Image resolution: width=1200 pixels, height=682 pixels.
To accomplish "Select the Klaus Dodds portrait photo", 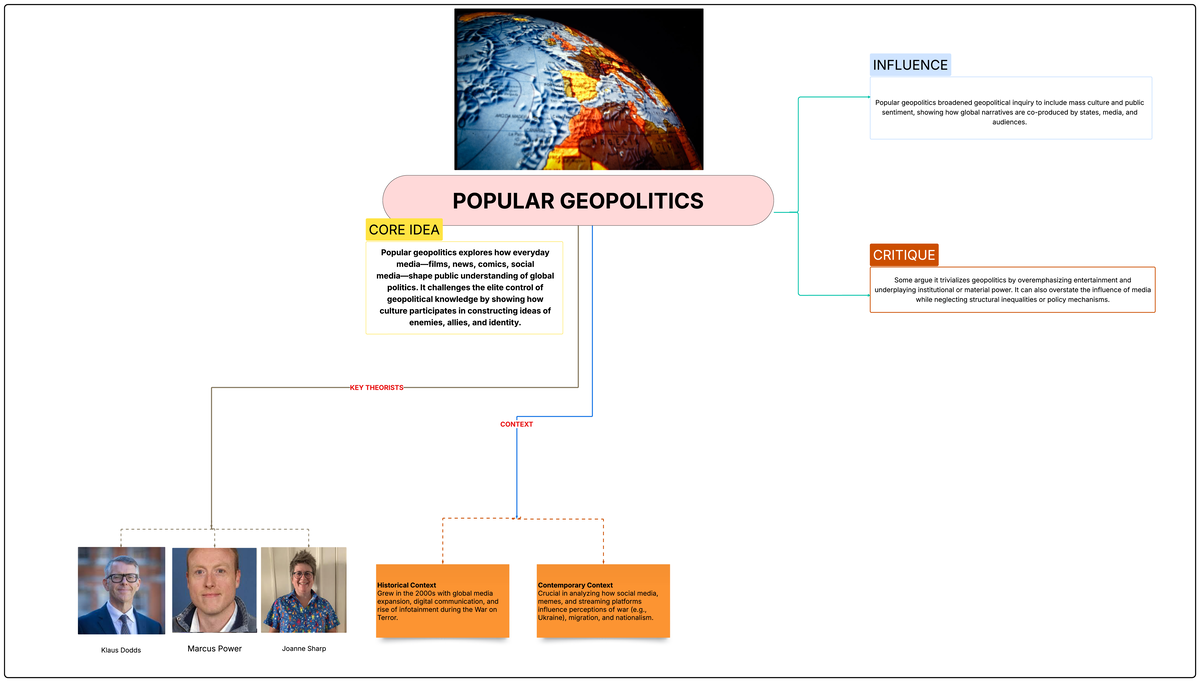I will tap(121, 590).
